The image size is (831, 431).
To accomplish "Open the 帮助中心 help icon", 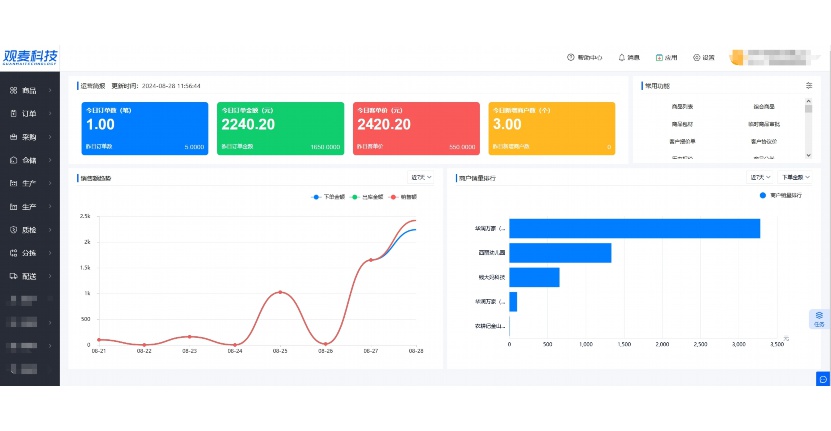I will 571,57.
